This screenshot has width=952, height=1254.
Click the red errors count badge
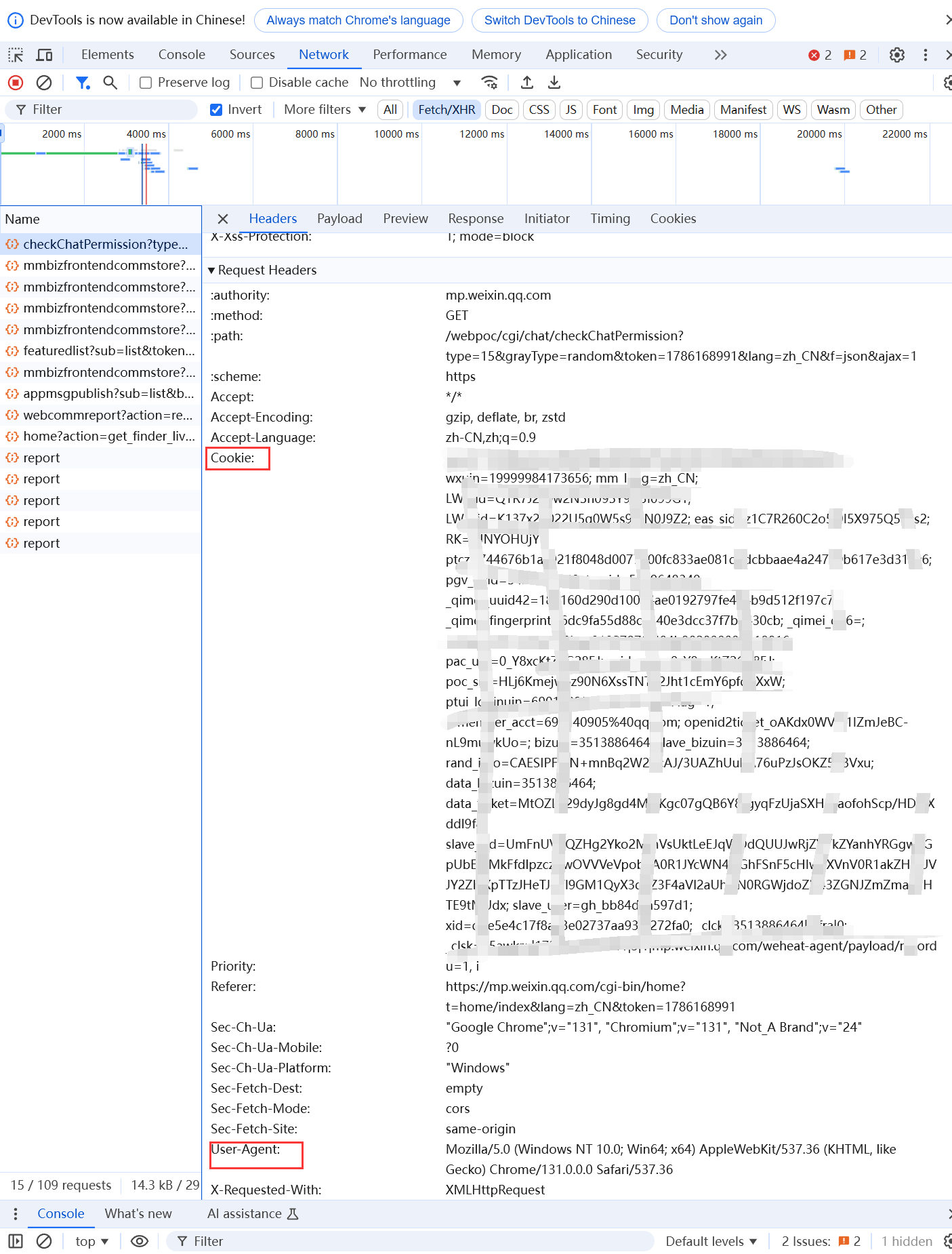pos(820,55)
